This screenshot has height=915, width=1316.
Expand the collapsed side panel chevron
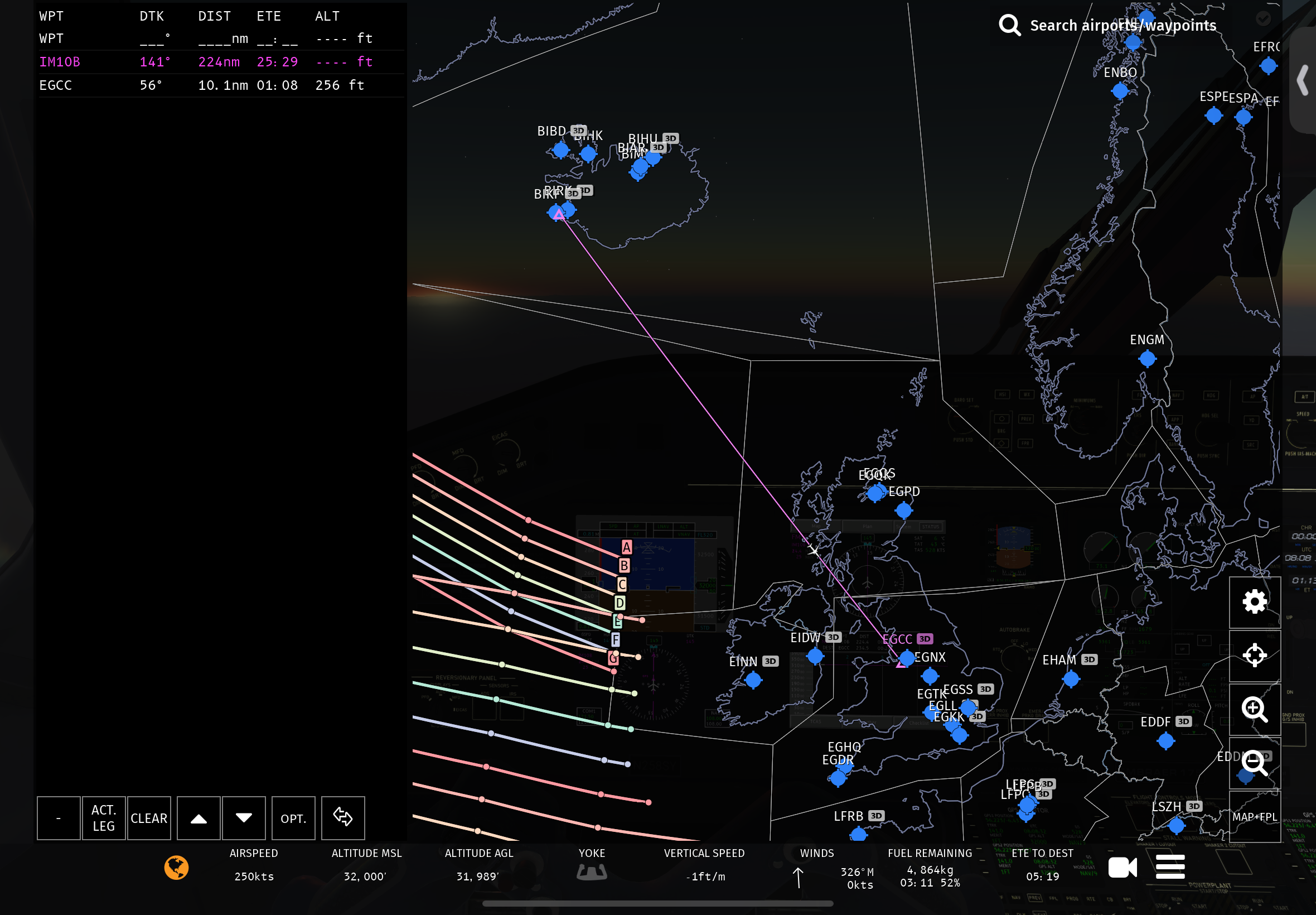pos(1303,80)
